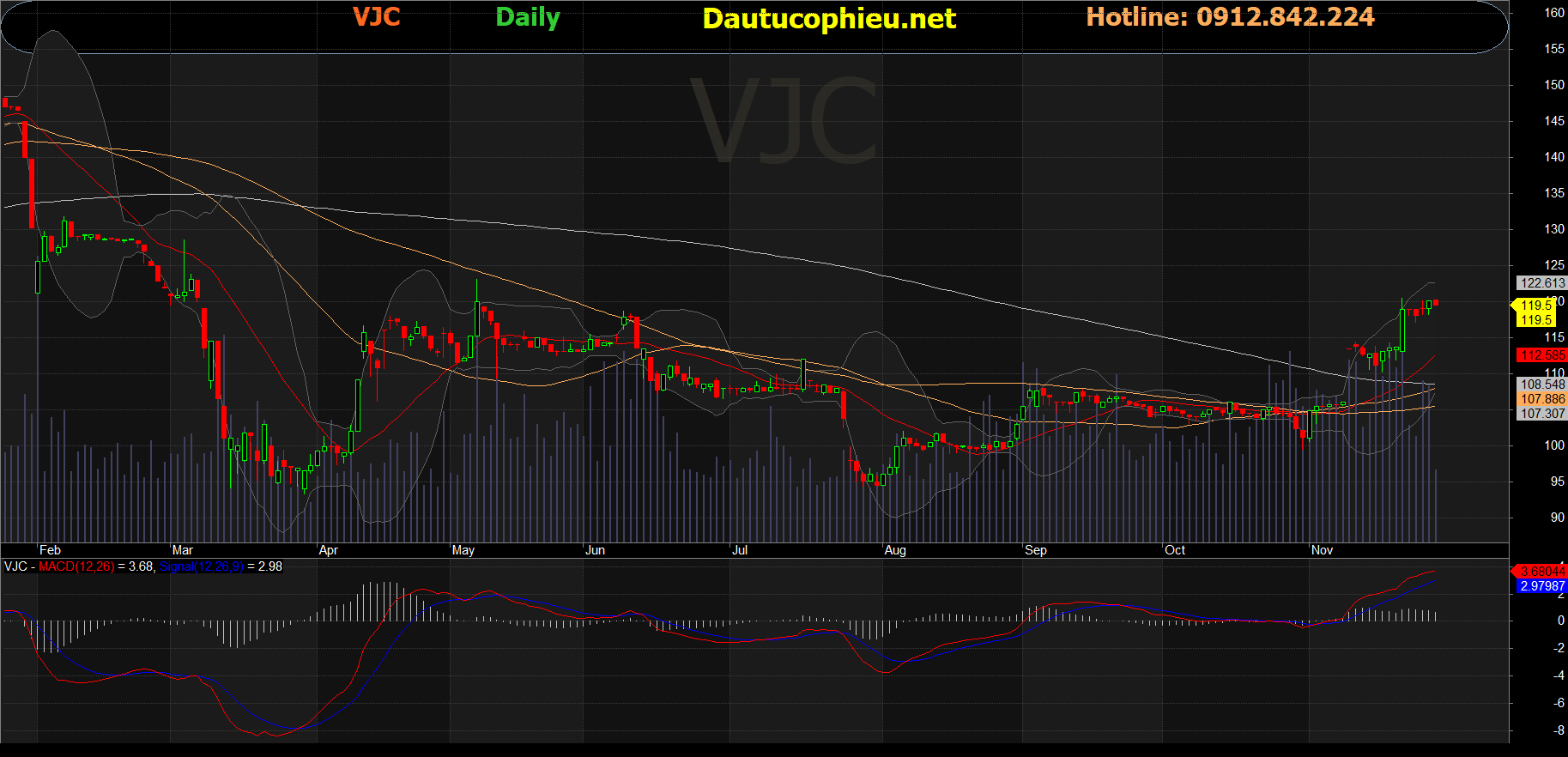Click the 107.886 price tag on axis

tap(1542, 399)
